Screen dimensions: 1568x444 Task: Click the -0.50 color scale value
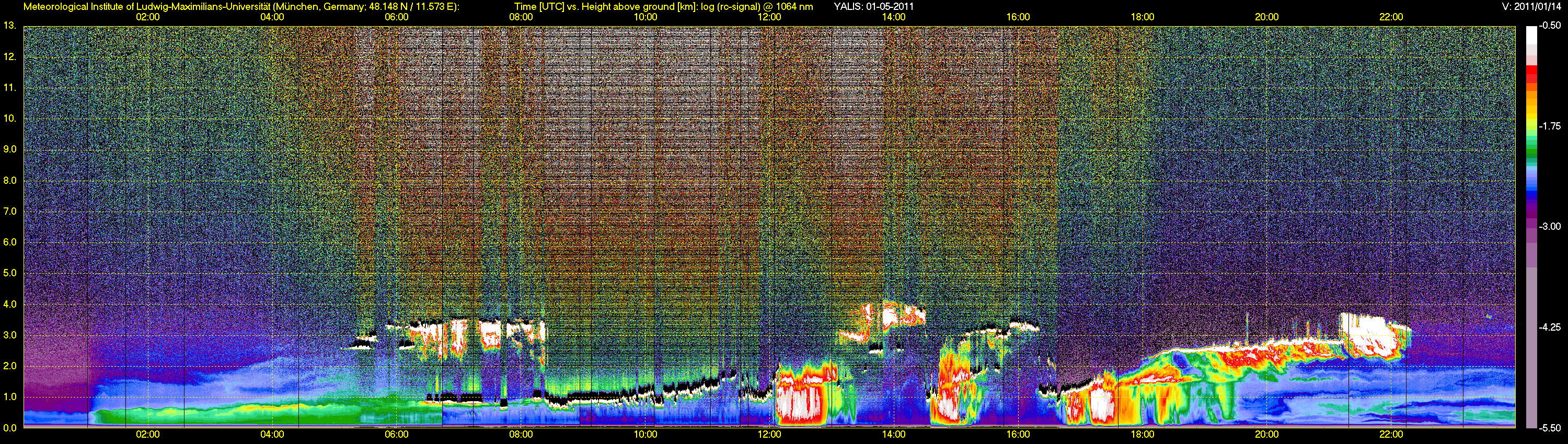[1550, 26]
